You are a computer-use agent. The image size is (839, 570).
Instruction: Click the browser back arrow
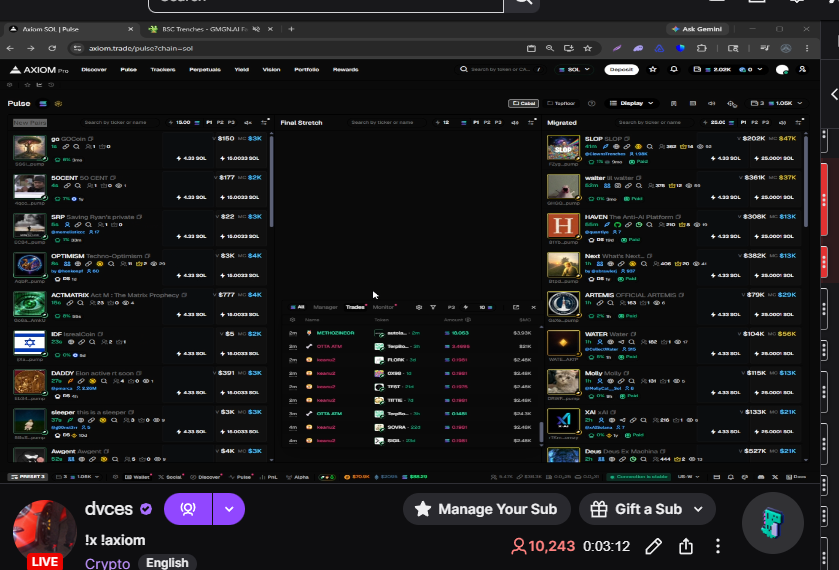(x=11, y=48)
